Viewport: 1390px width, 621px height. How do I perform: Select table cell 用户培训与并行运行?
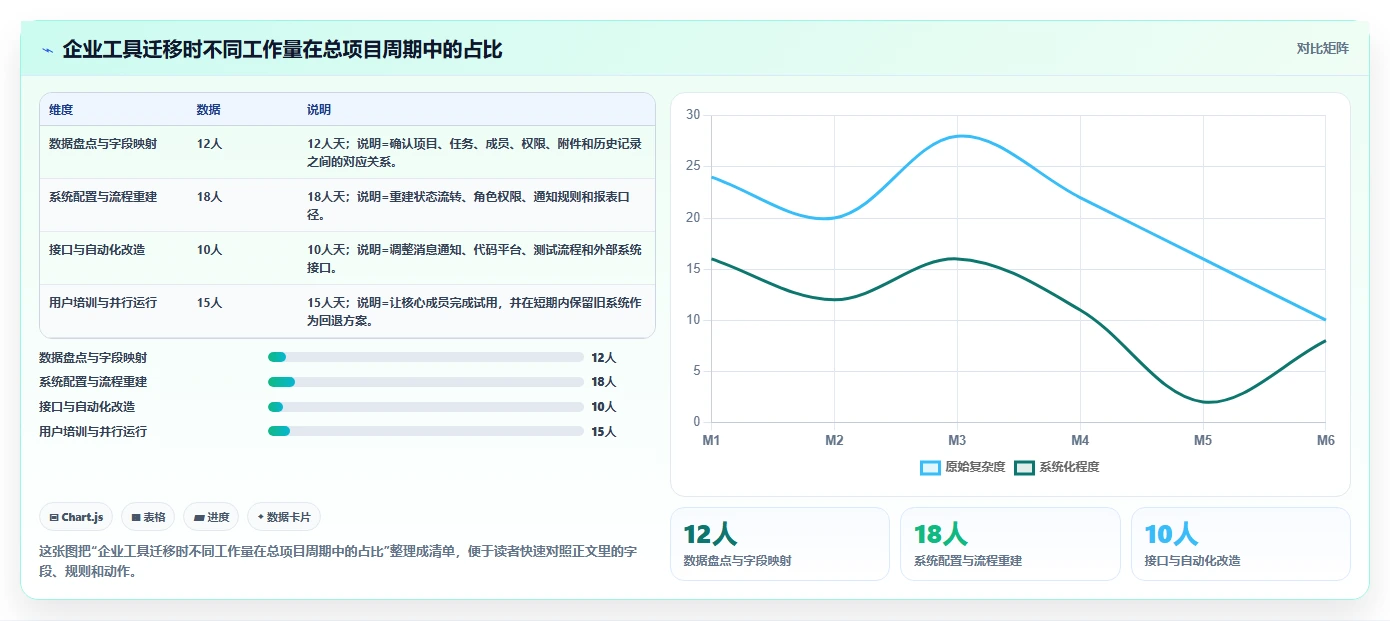point(103,303)
